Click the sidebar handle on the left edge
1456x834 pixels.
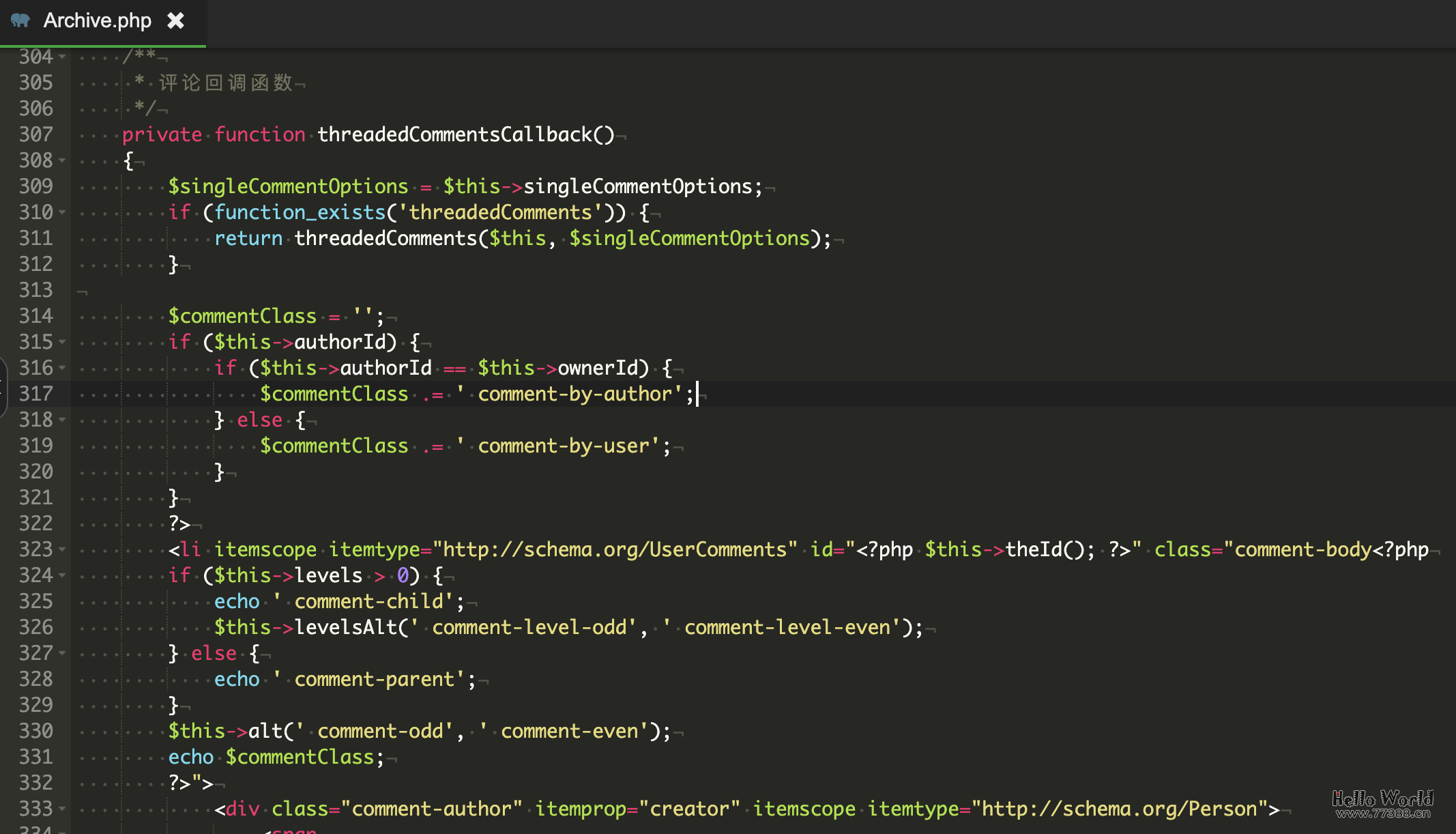point(3,387)
